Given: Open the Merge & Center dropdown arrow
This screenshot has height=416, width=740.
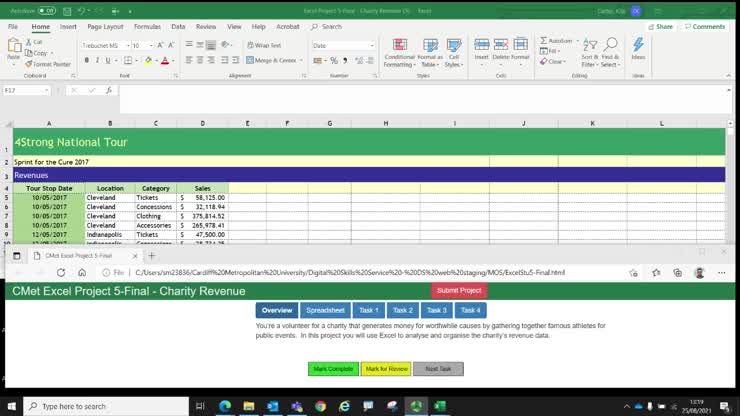Looking at the screenshot, I should pos(301,60).
